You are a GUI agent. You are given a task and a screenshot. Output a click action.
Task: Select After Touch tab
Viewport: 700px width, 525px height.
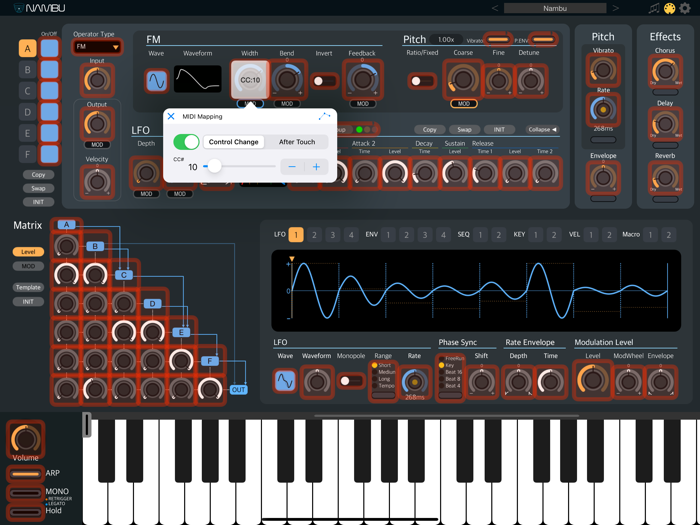[297, 142]
